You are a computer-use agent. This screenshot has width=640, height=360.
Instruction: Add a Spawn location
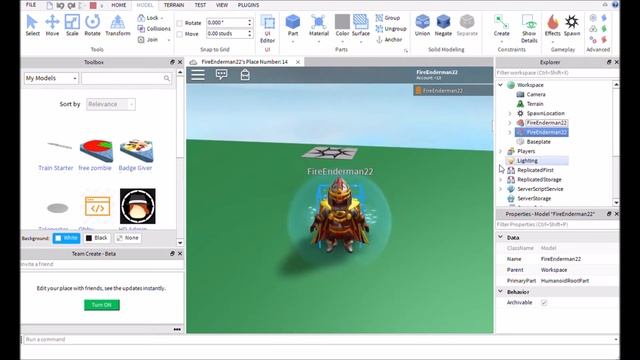pos(572,25)
